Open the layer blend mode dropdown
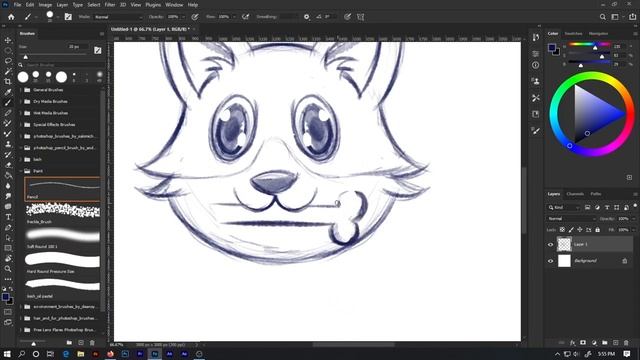Image resolution: width=640 pixels, height=360 pixels. [571, 219]
